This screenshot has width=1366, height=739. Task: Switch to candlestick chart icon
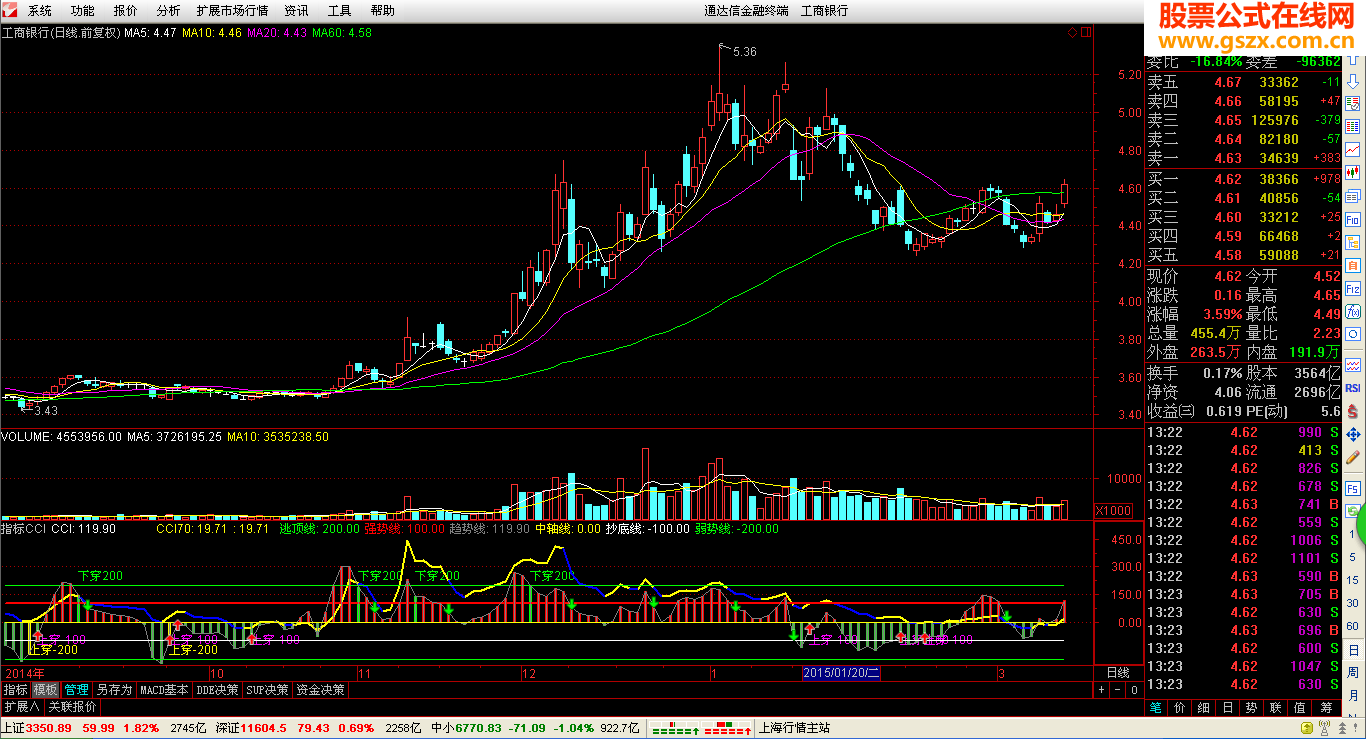pos(1352,172)
